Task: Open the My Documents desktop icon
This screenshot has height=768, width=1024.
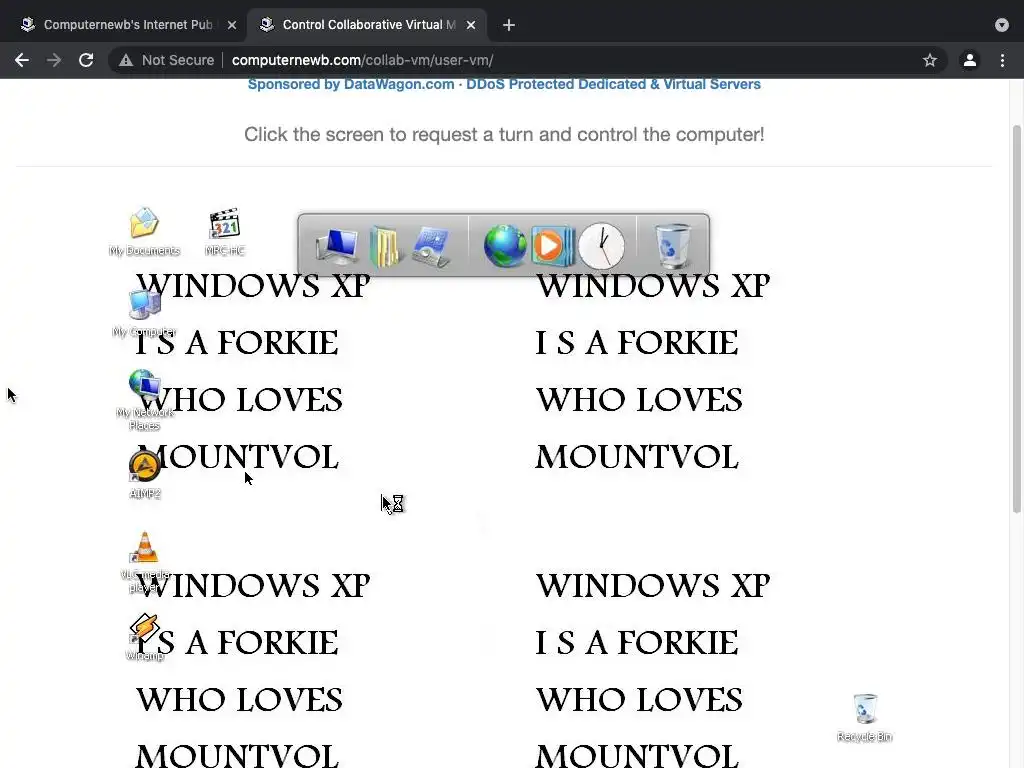Action: click(144, 231)
